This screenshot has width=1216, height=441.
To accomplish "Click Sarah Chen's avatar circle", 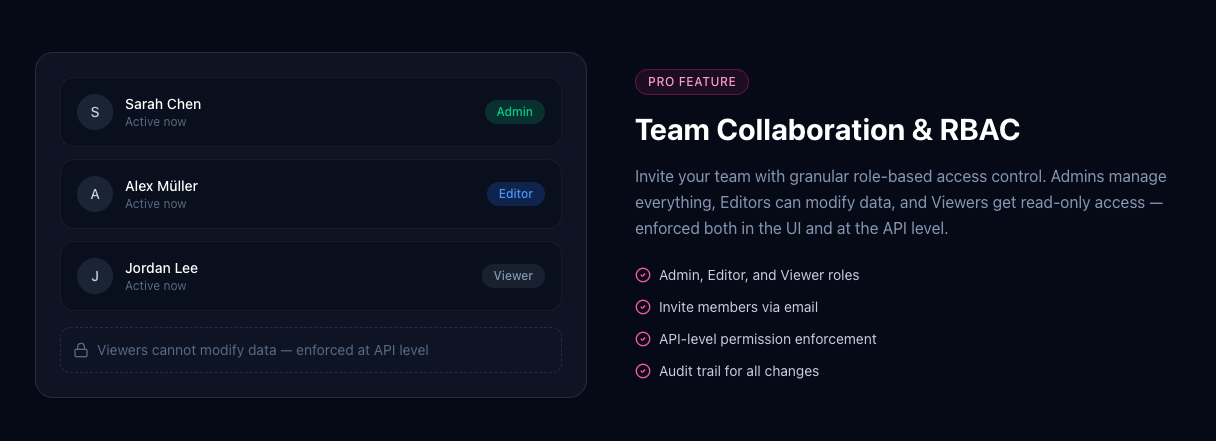I will [x=95, y=112].
